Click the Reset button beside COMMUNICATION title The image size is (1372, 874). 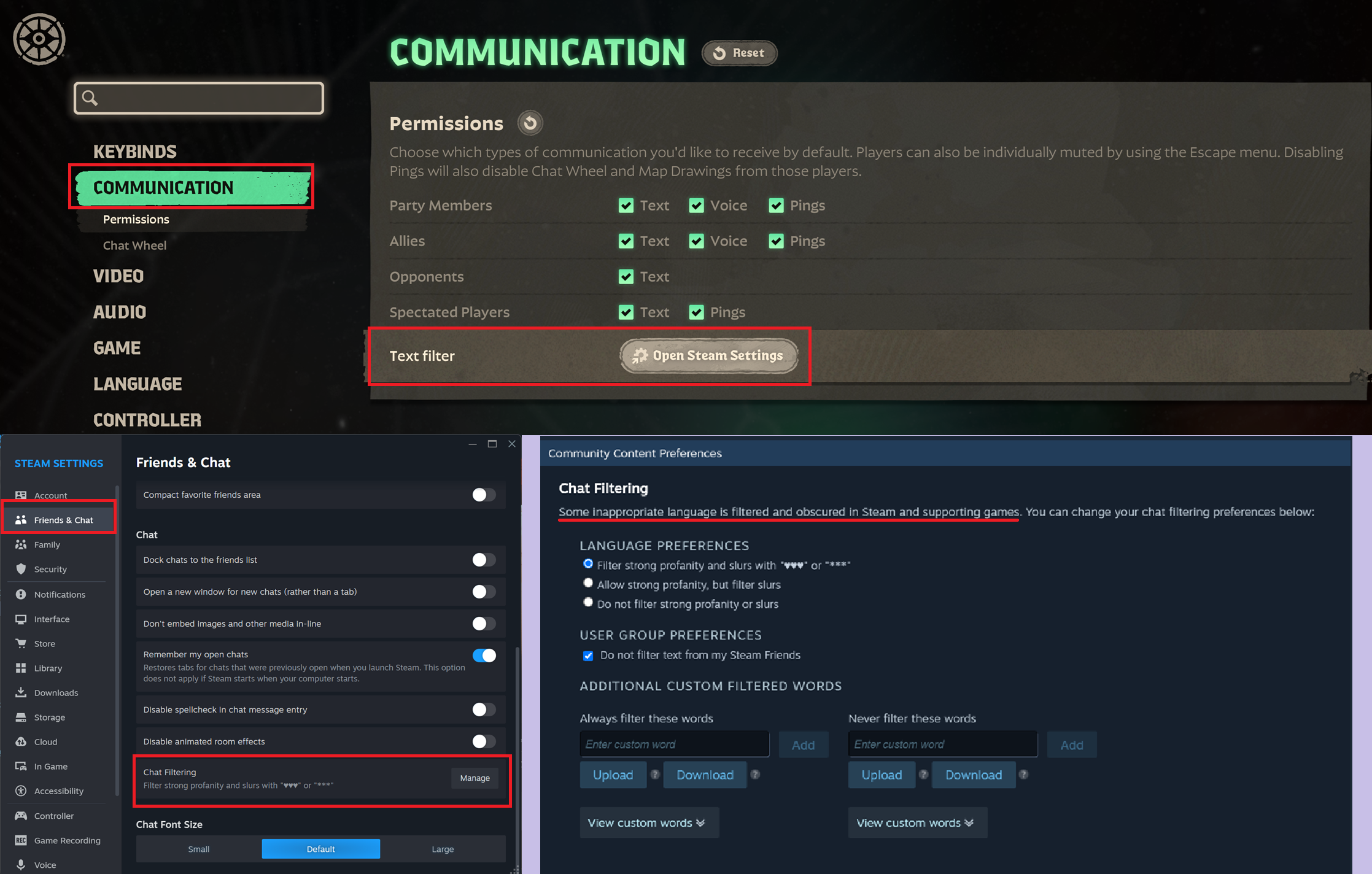(x=740, y=53)
